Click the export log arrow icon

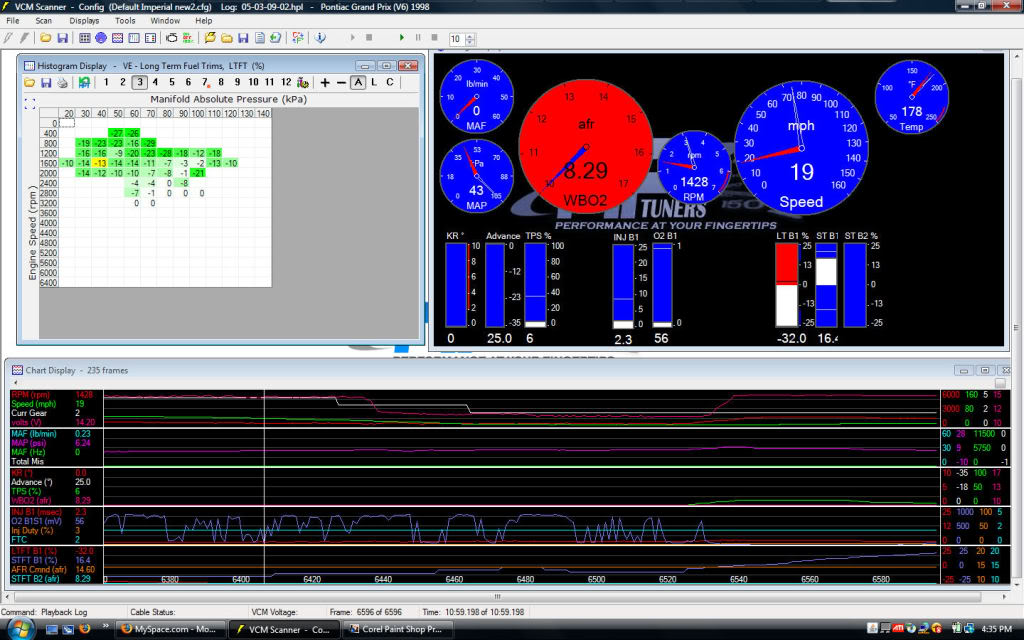pyautogui.click(x=276, y=38)
